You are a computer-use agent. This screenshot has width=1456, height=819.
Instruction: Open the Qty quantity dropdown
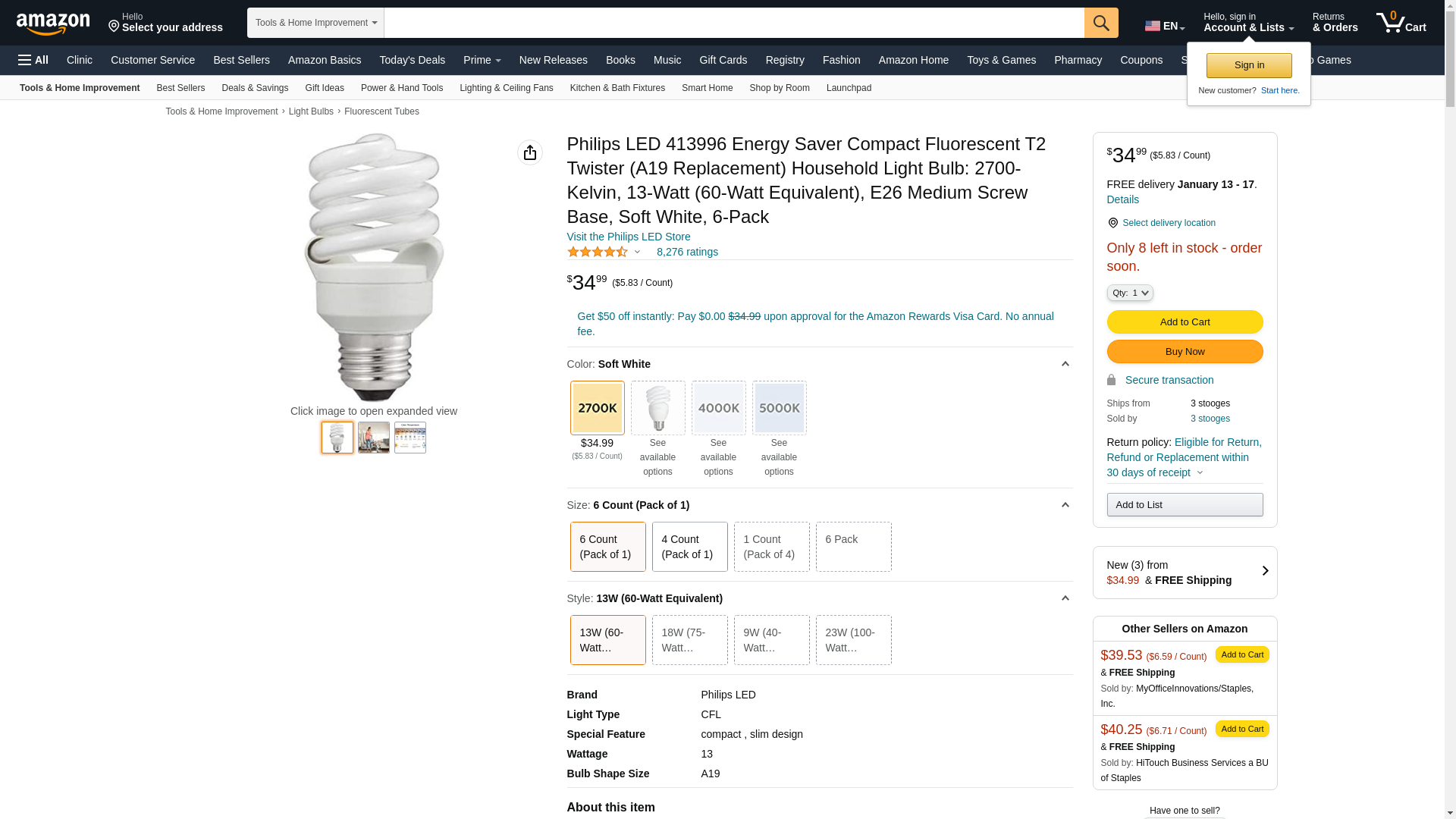[x=1129, y=293]
